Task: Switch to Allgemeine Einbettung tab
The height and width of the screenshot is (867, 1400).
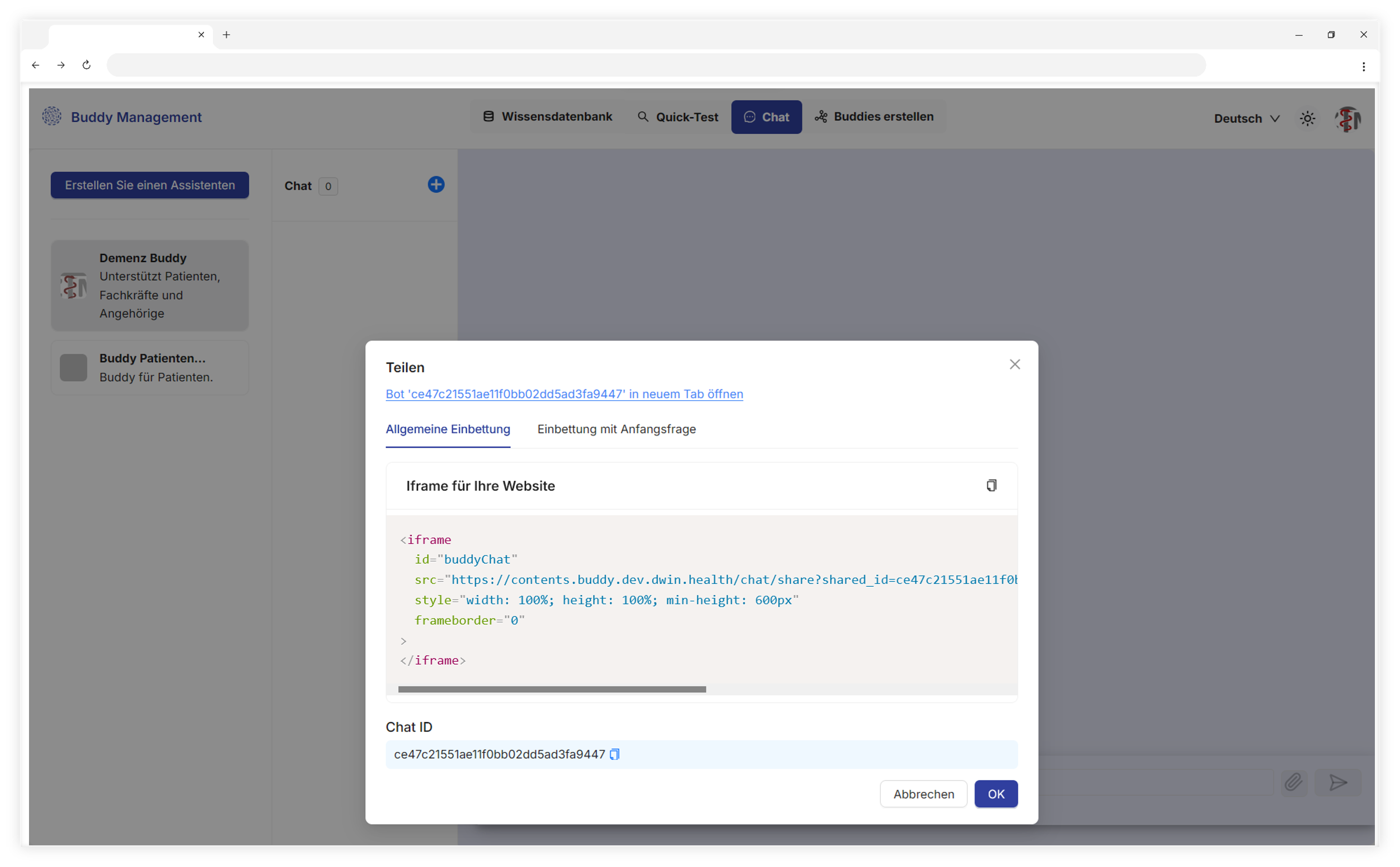Action: pyautogui.click(x=448, y=429)
